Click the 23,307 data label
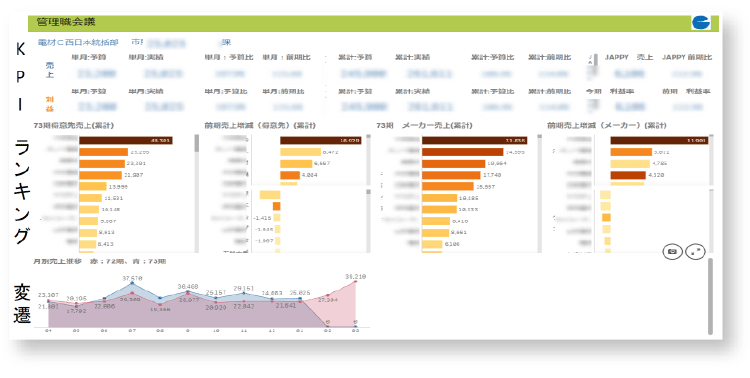Viewport: 750px width, 378px height. click(x=48, y=295)
